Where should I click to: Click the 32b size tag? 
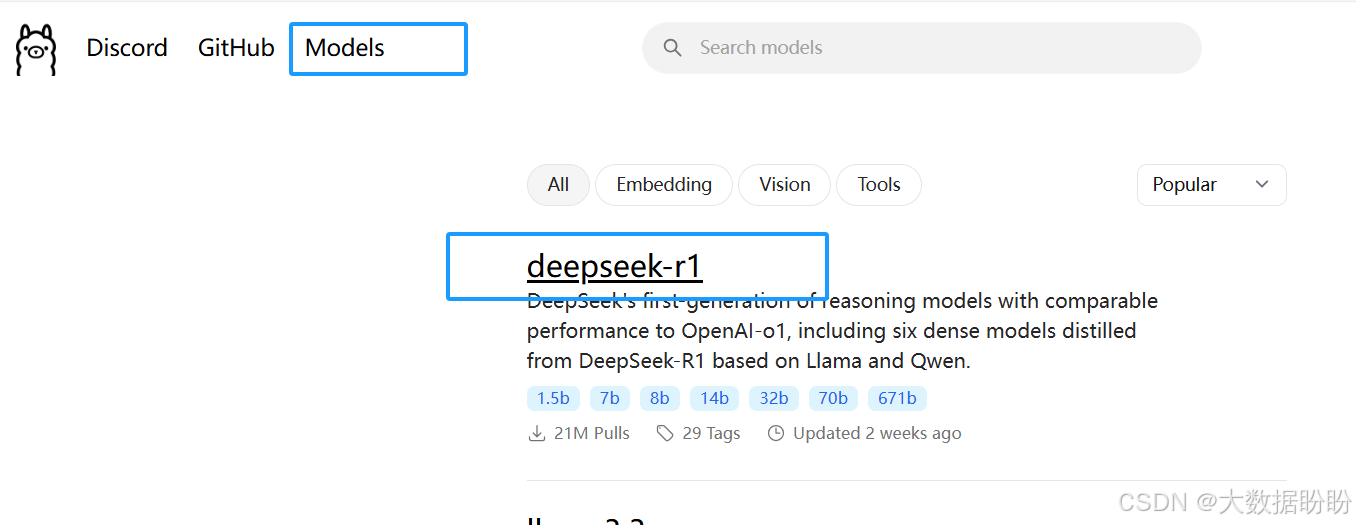click(x=774, y=398)
